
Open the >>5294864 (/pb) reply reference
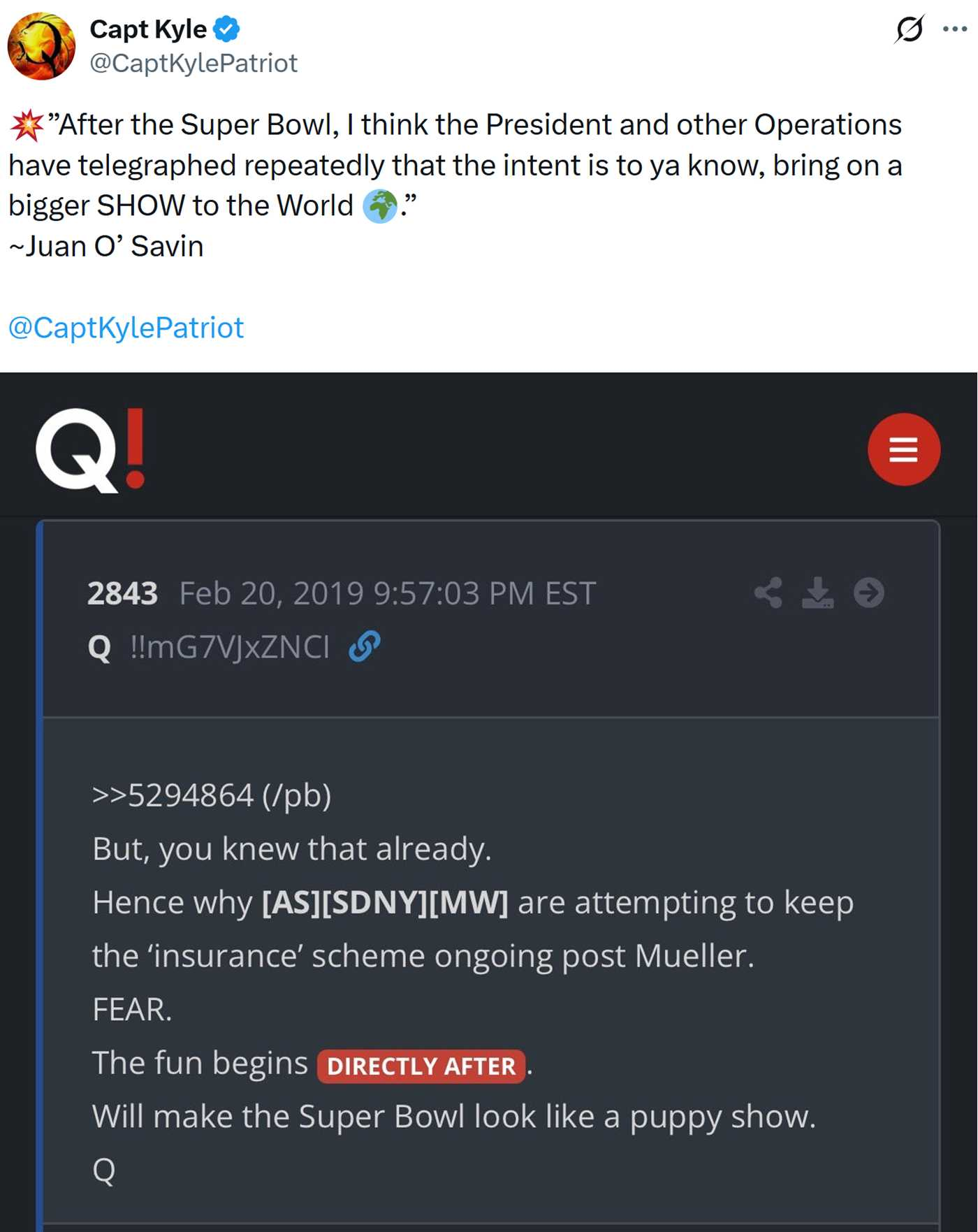212,795
